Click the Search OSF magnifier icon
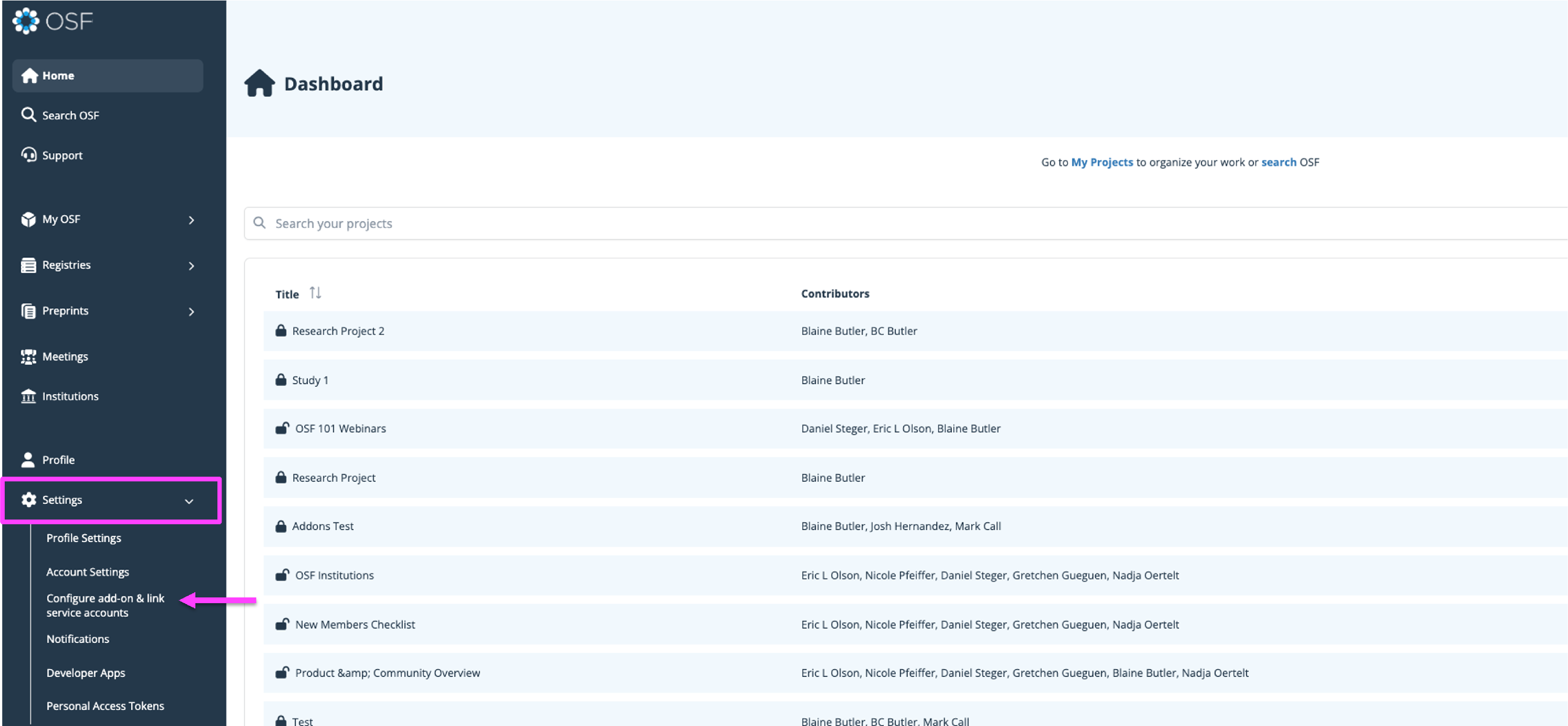Viewport: 1568px width, 726px height. pos(28,114)
